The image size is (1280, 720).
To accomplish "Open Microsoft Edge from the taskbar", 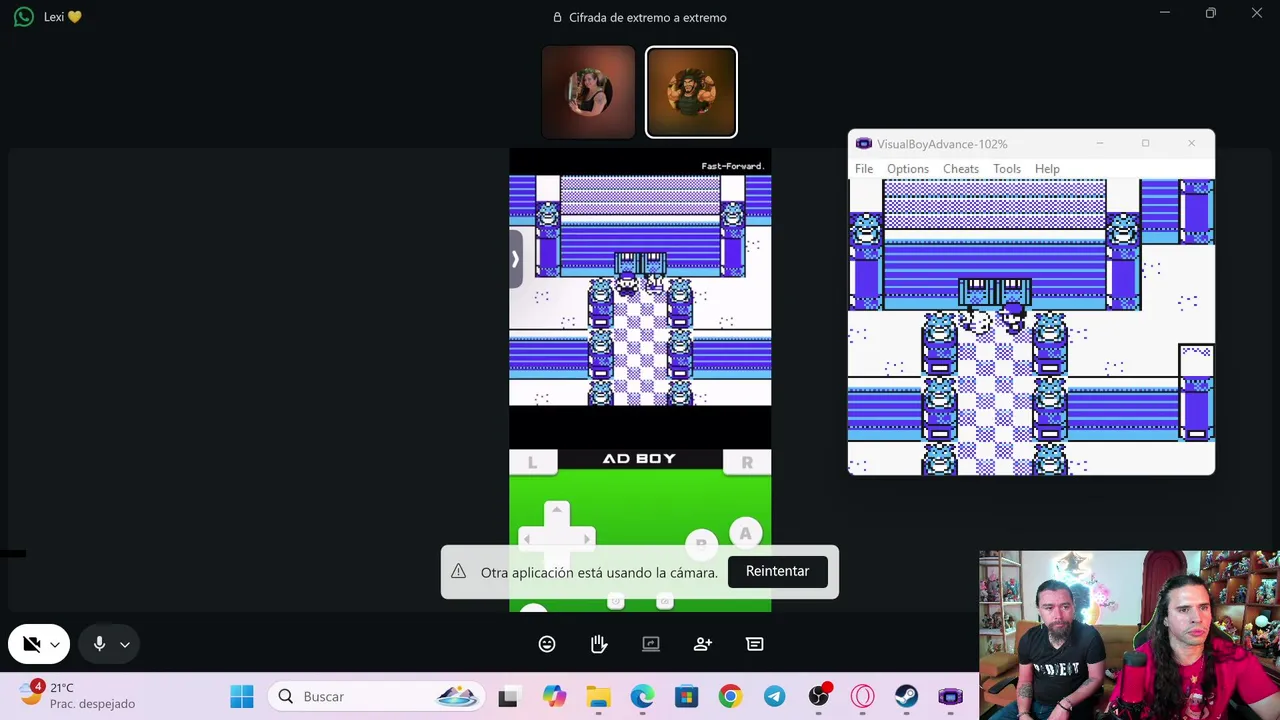I will (642, 696).
